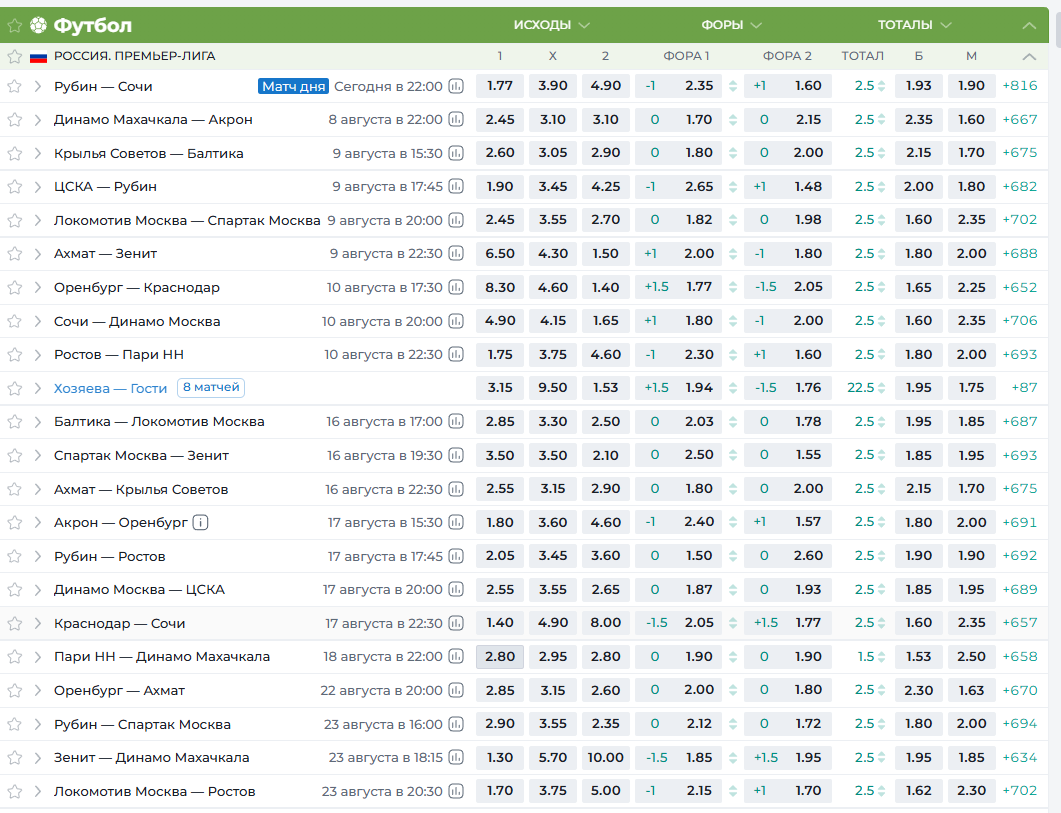Viewport: 1061px width, 813px height.
Task: Open statistics icon for Ростов — Пари НН
Action: pyautogui.click(x=456, y=355)
